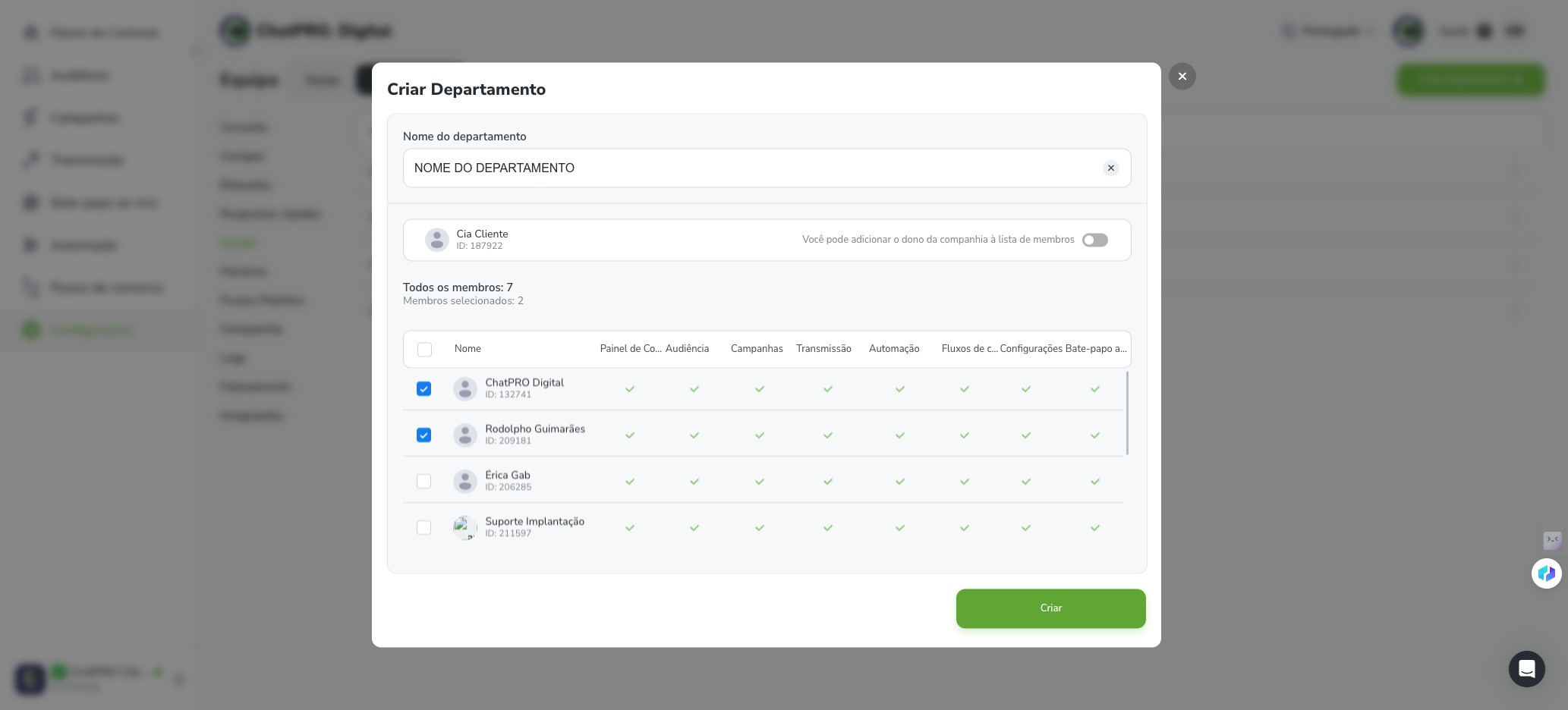Click Transmissão checkmark in Rodolpho Guimarães row
The width and height of the screenshot is (1568, 710).
click(x=828, y=435)
